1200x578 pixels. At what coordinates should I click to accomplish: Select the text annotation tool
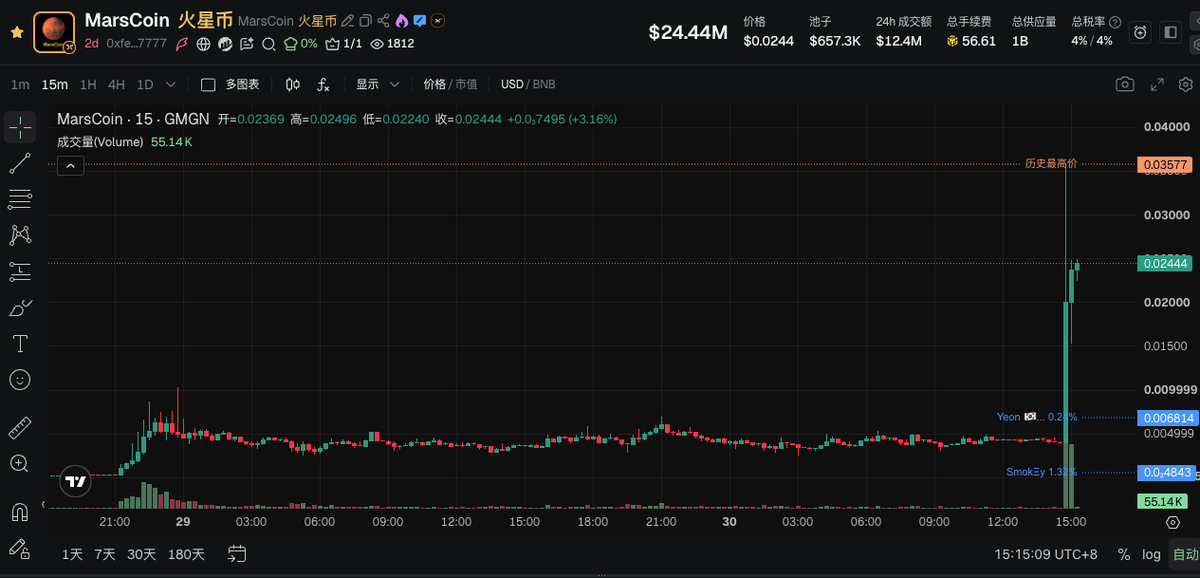pos(20,343)
